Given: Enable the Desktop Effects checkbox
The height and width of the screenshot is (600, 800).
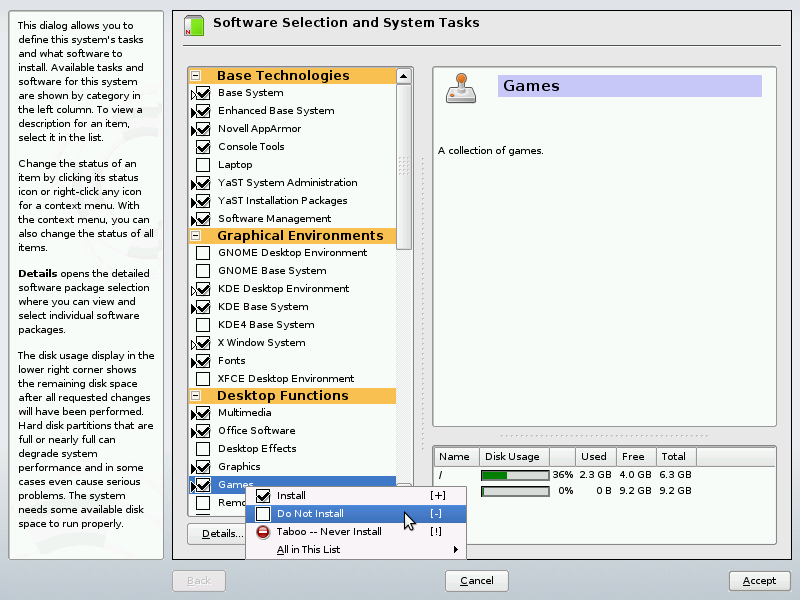Looking at the screenshot, I should (x=203, y=448).
